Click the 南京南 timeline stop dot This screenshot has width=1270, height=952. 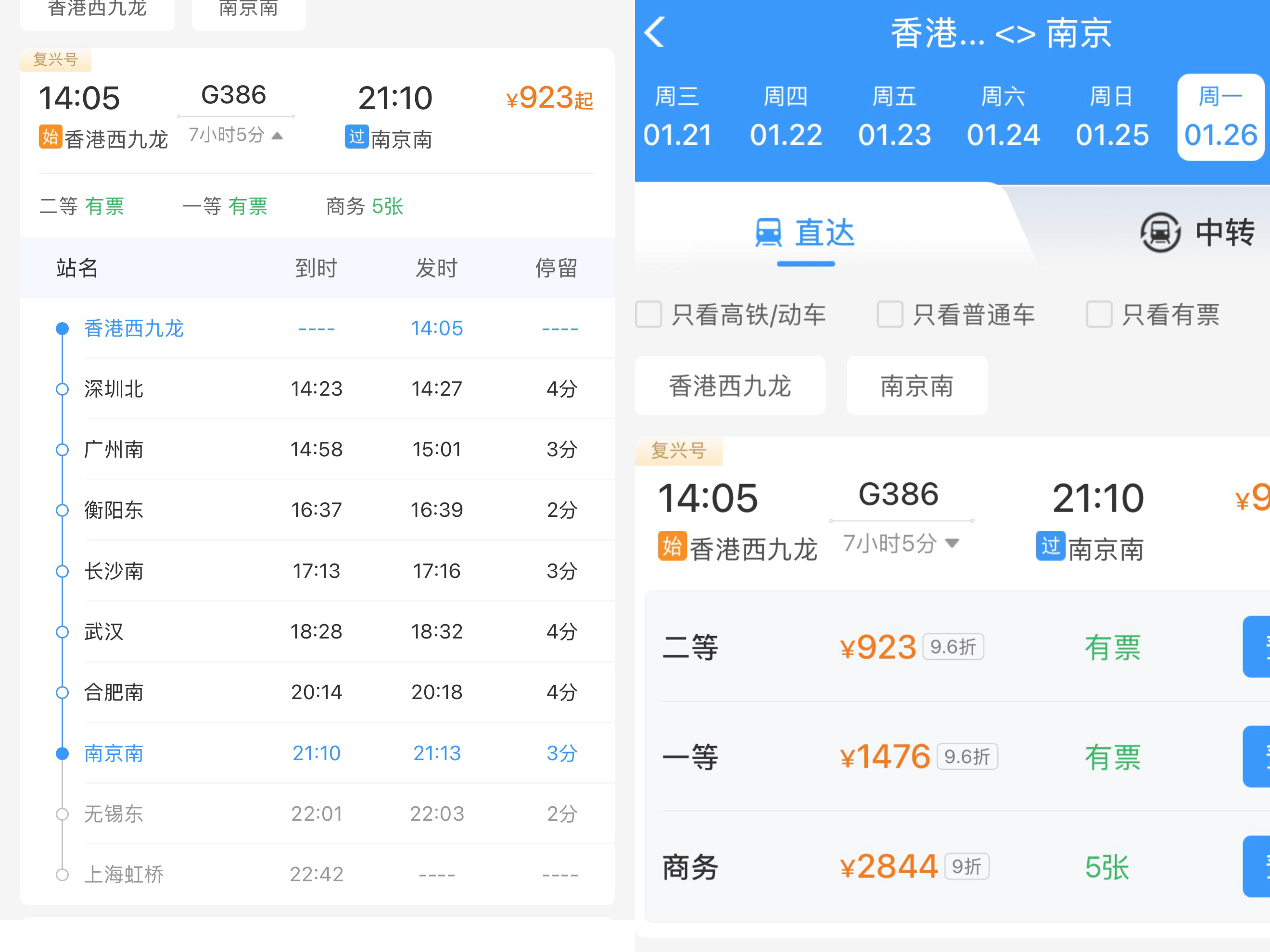[x=62, y=753]
